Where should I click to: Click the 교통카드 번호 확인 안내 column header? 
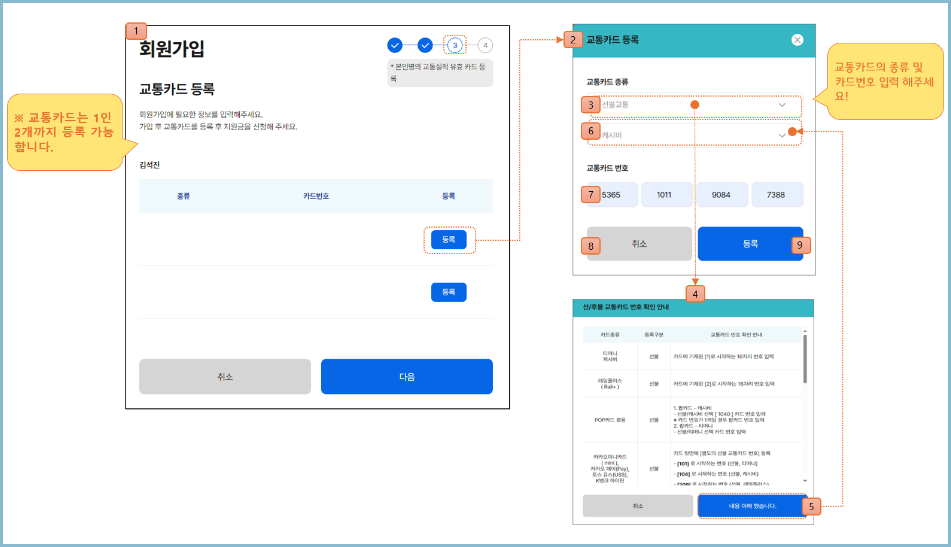coord(736,335)
